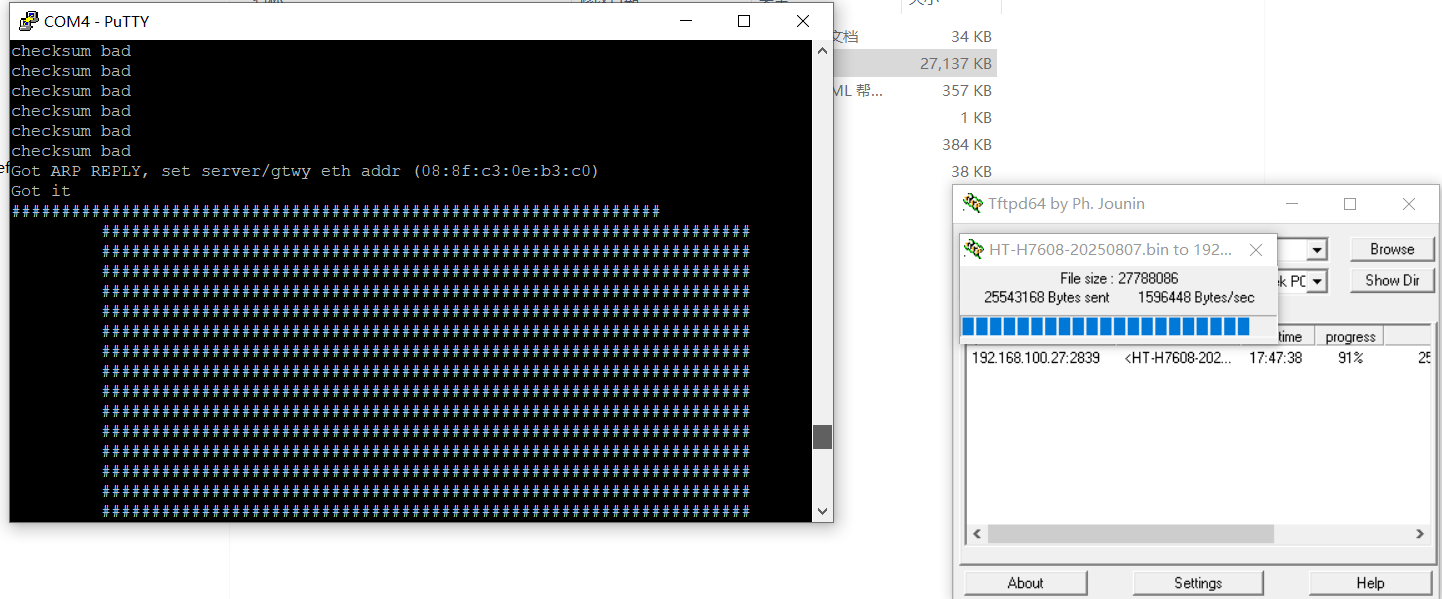This screenshot has height=599, width=1442.
Task: Maximize the COM4 PuTTY window
Action: click(x=744, y=21)
